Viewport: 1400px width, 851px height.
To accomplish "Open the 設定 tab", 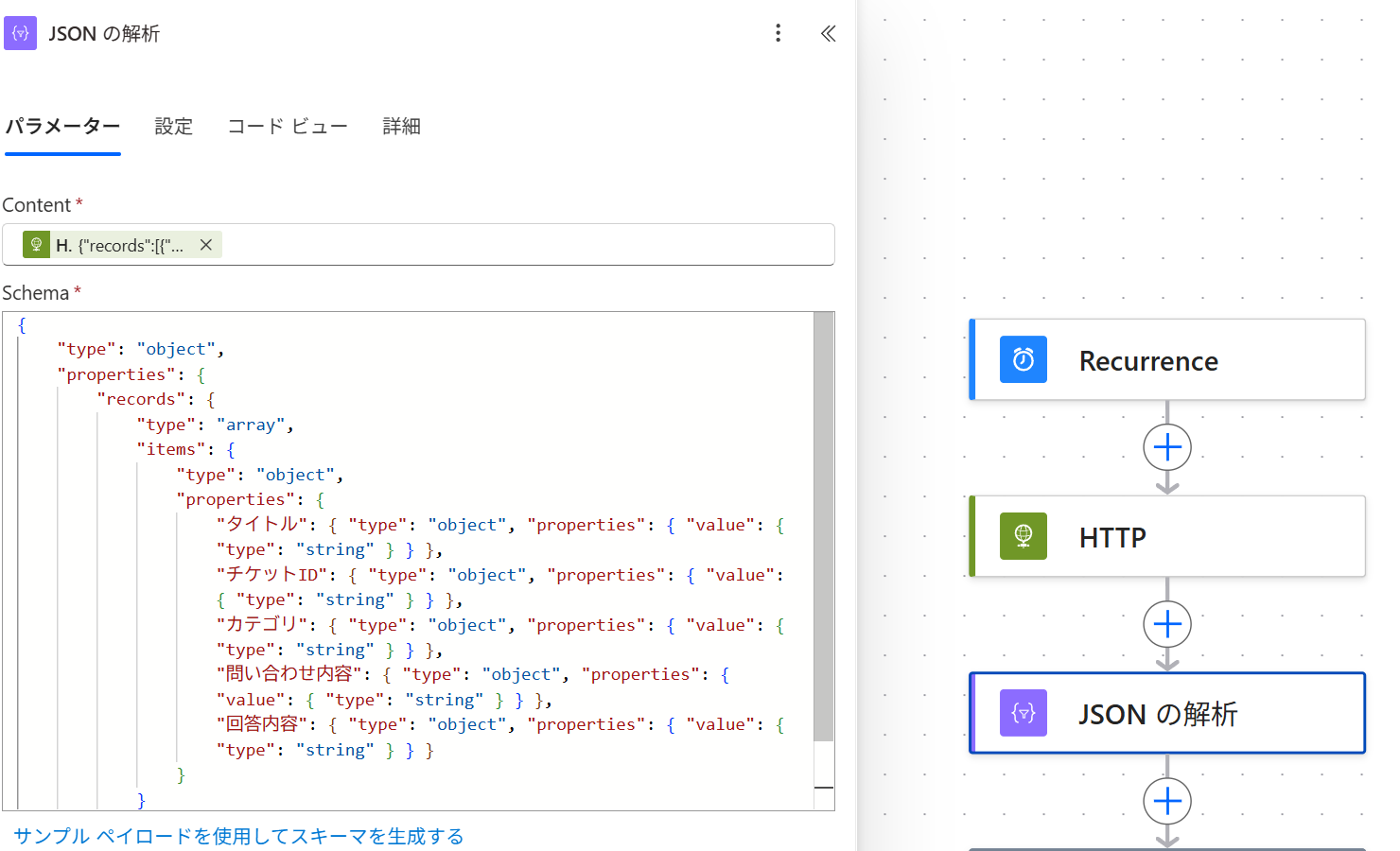I will [x=173, y=127].
